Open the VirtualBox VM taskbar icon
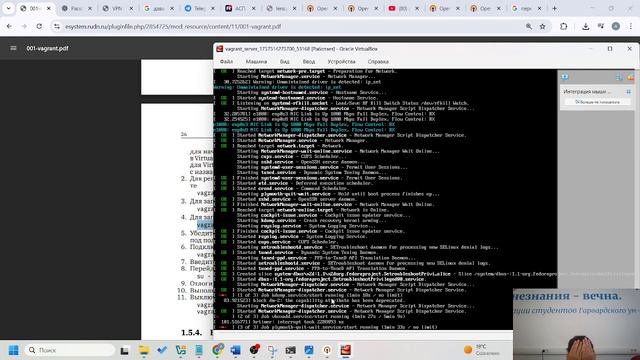Screen dimensions: 640x360 click(x=346, y=350)
